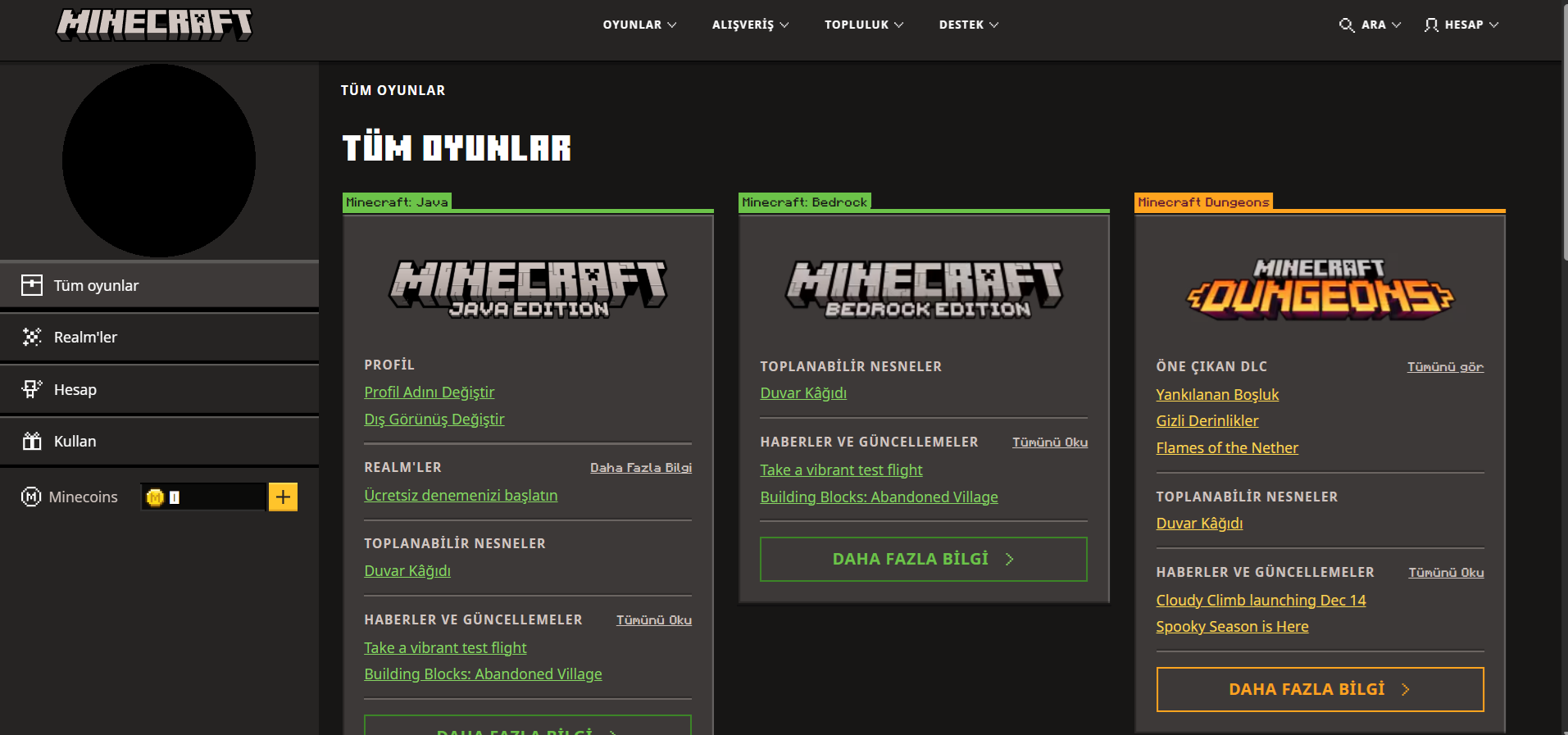Open the ARA search dropdown
This screenshot has width=1568, height=735.
(1370, 25)
